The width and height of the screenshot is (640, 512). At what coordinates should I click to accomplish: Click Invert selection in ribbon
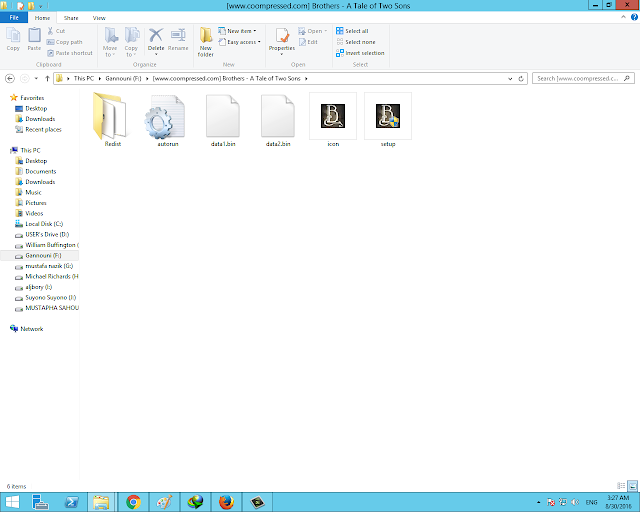tap(360, 53)
